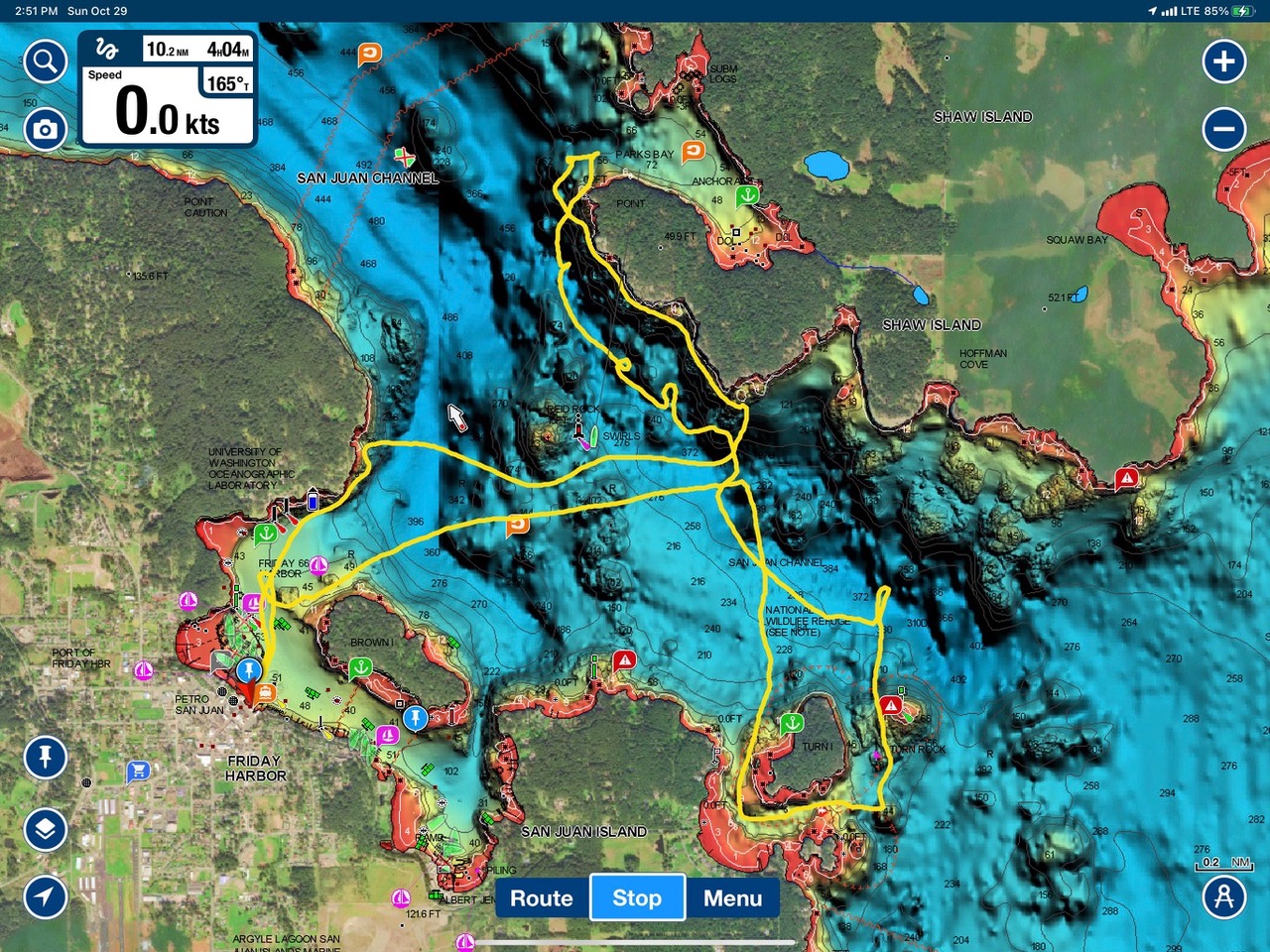Tap the 0.2 NM scale bar

click(x=1223, y=864)
